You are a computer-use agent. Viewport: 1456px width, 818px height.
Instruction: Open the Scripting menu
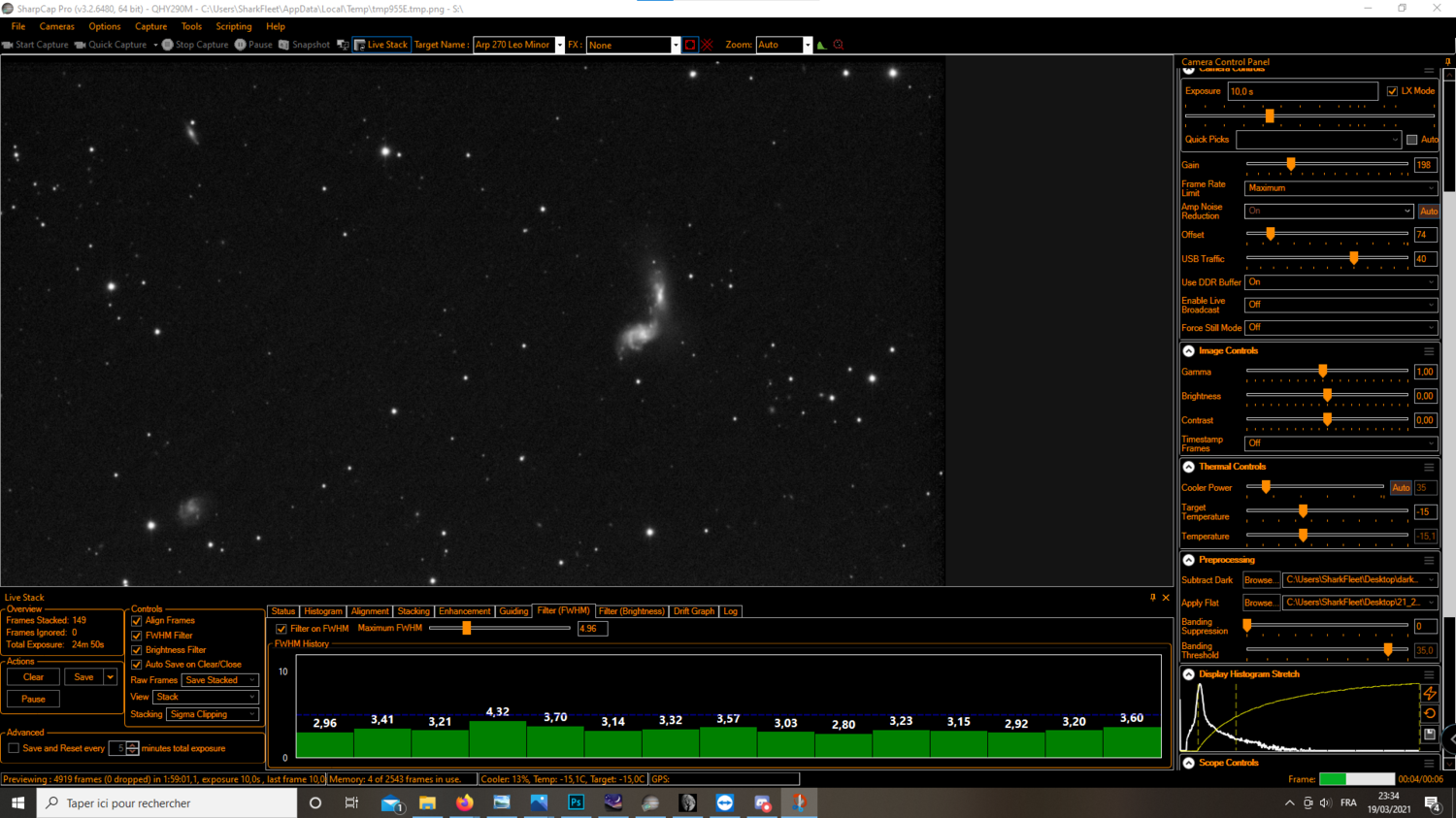[x=233, y=26]
